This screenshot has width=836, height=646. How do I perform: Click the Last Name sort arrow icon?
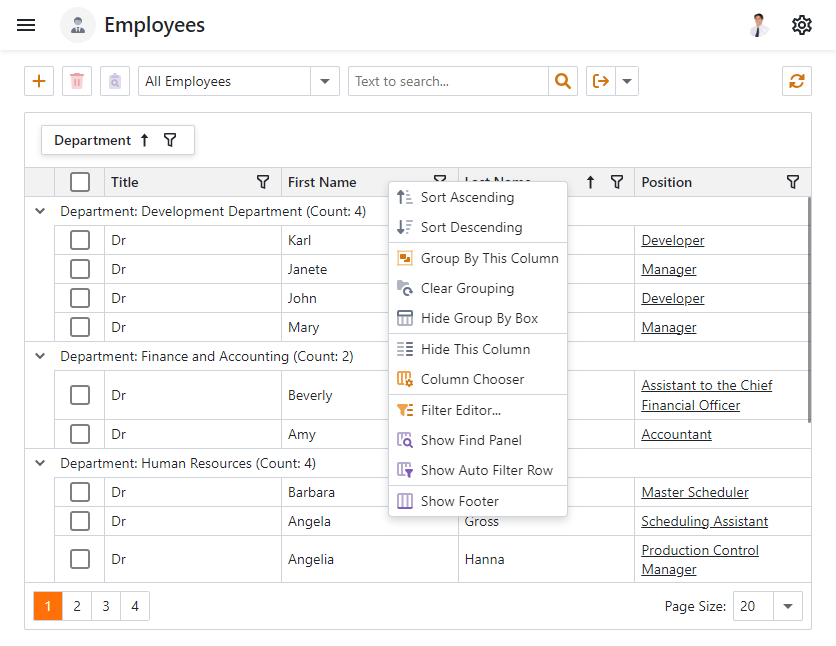click(x=590, y=182)
